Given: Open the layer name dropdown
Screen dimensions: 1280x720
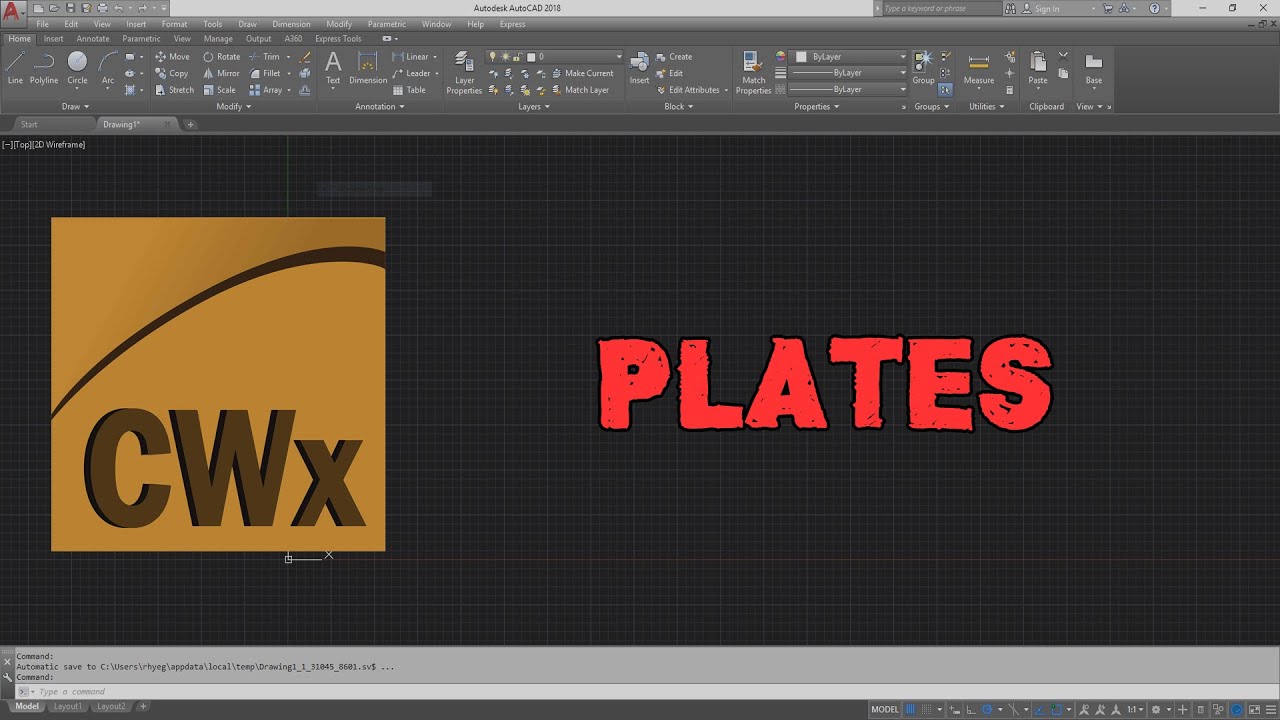Looking at the screenshot, I should 555,57.
